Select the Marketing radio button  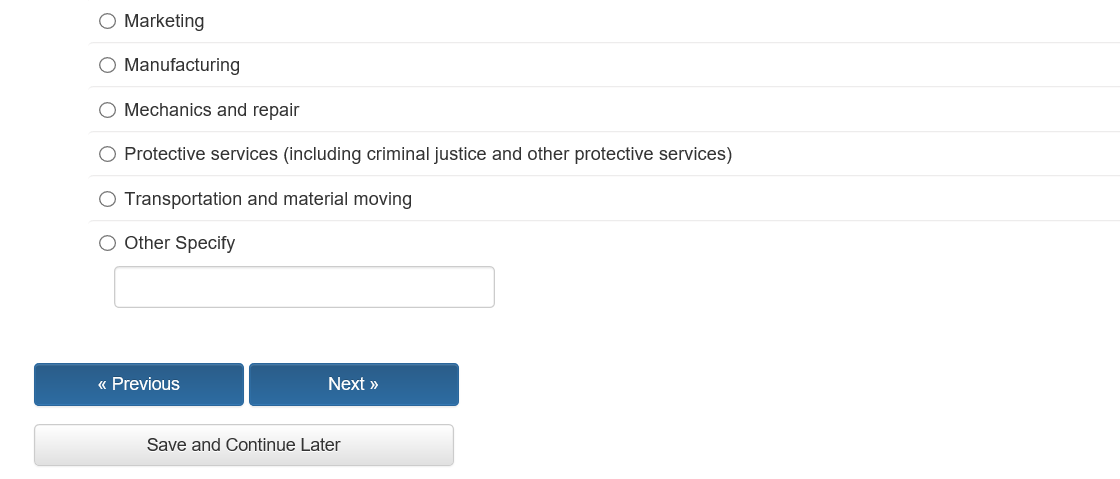[107, 21]
